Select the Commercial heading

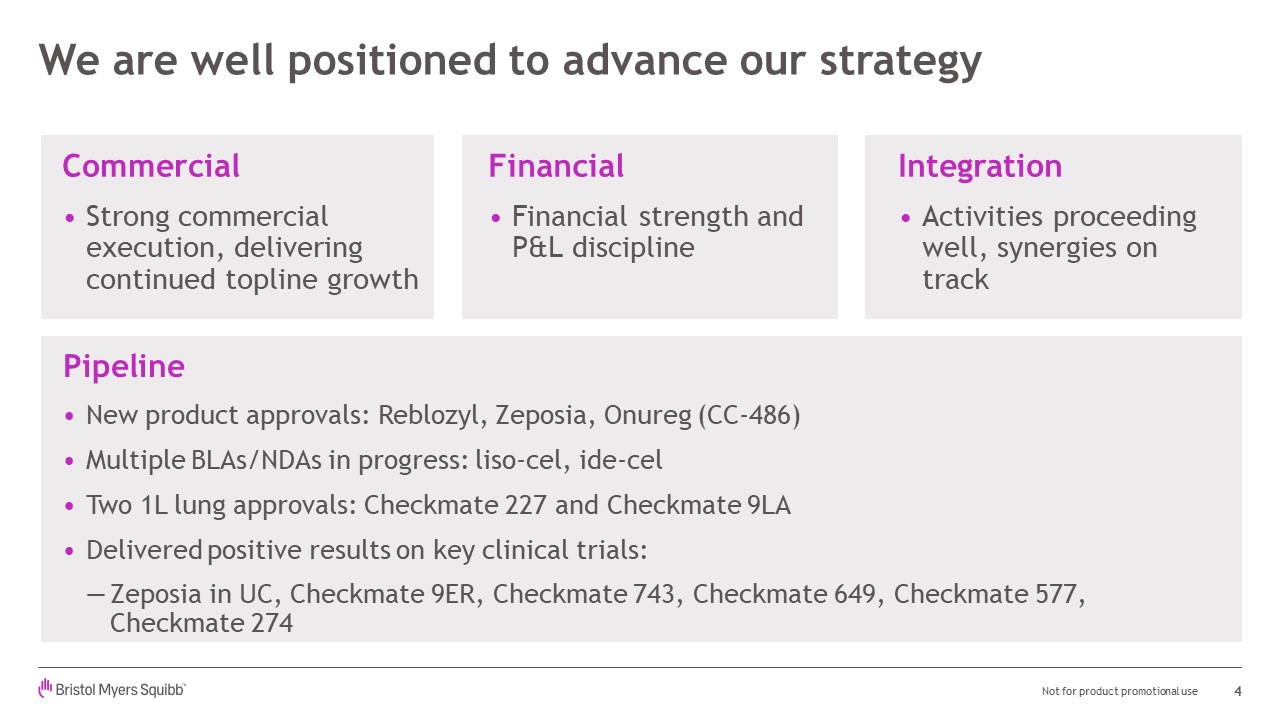pyautogui.click(x=151, y=166)
